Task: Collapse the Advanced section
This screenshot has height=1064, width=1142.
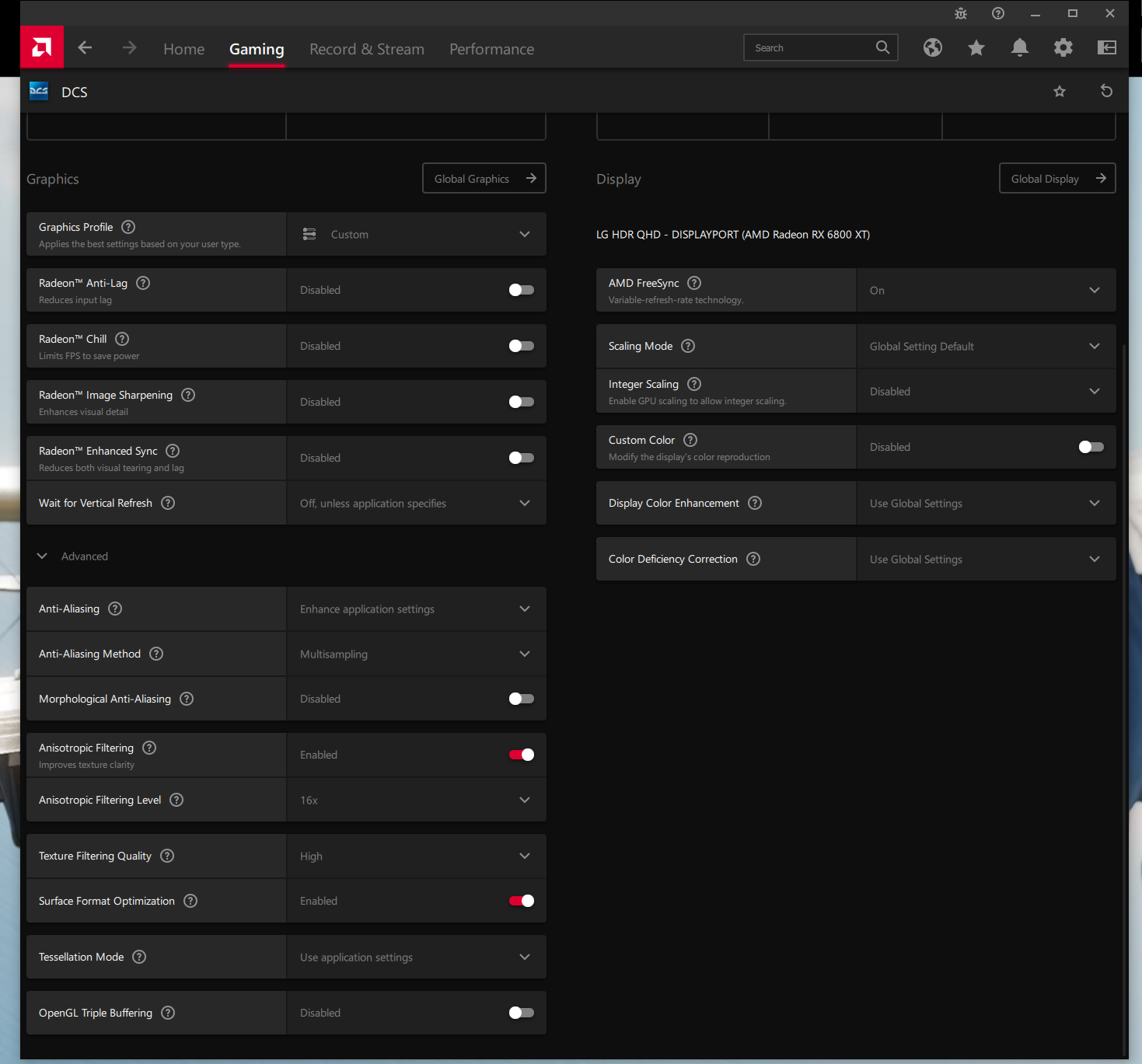Action: pos(72,556)
